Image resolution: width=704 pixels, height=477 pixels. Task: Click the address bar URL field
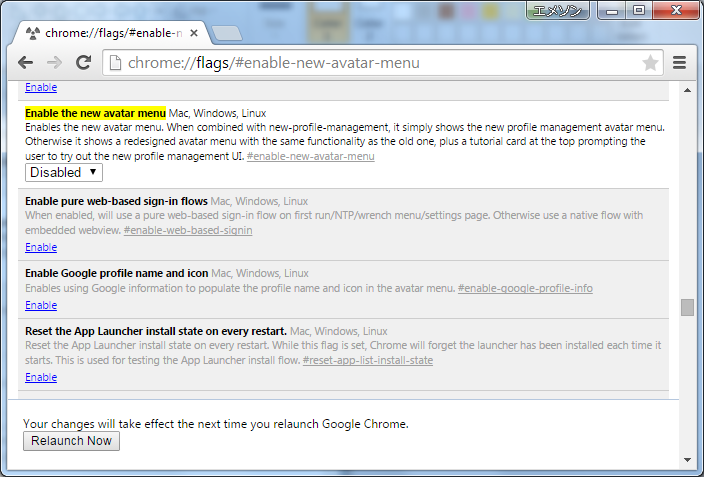tap(380, 63)
